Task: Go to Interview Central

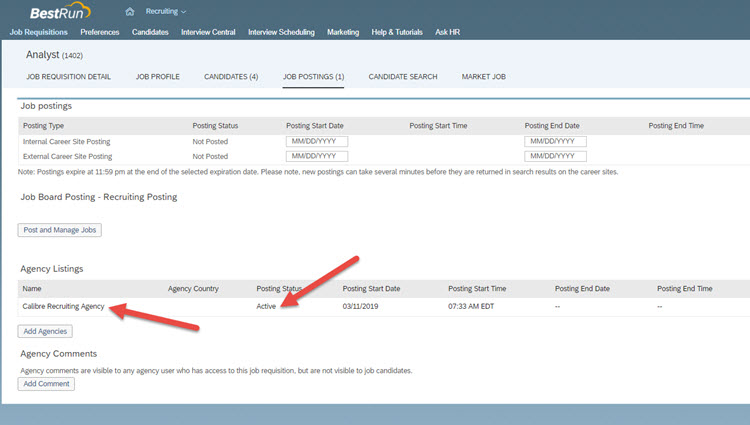Action: [208, 32]
